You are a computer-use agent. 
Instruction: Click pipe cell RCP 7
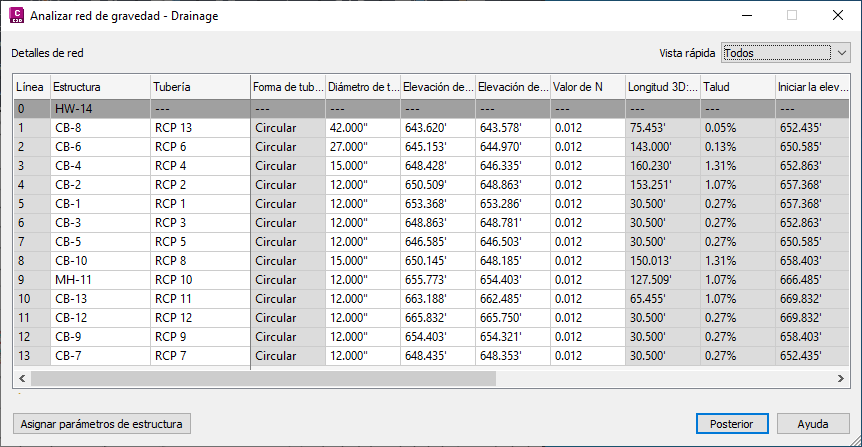coord(200,355)
